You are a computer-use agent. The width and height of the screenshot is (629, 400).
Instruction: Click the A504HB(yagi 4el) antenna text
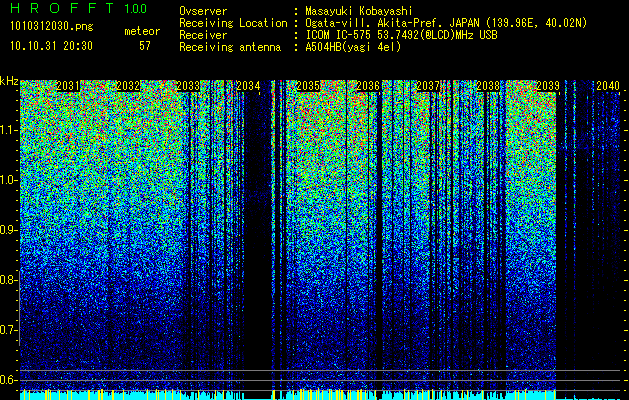click(x=353, y=47)
